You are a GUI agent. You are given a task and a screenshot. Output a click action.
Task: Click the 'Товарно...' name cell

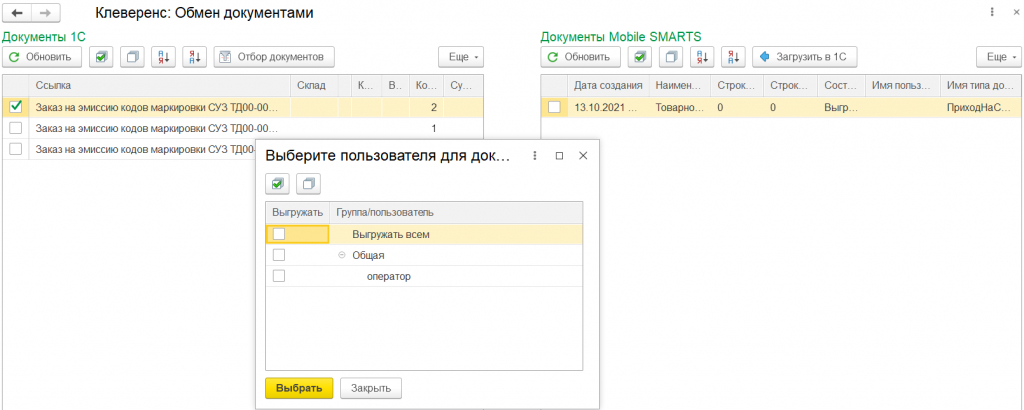(680, 107)
